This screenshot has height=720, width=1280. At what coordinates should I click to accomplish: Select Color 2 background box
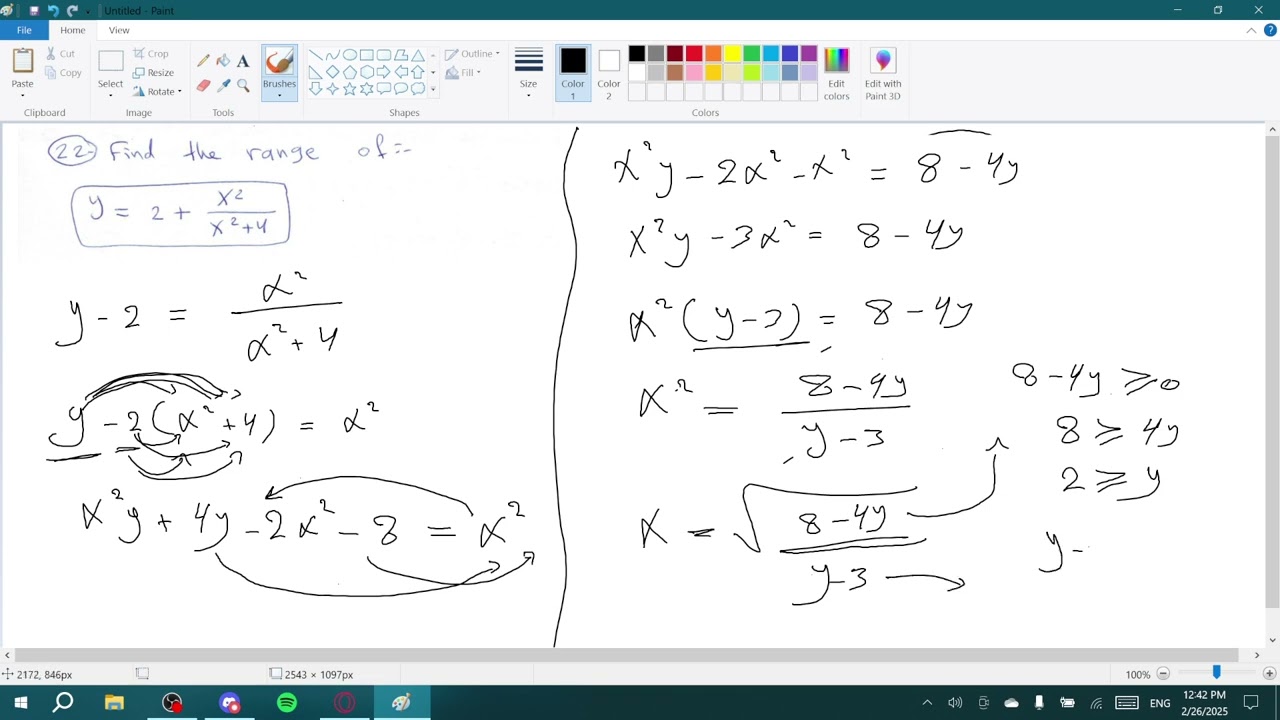pyautogui.click(x=609, y=73)
